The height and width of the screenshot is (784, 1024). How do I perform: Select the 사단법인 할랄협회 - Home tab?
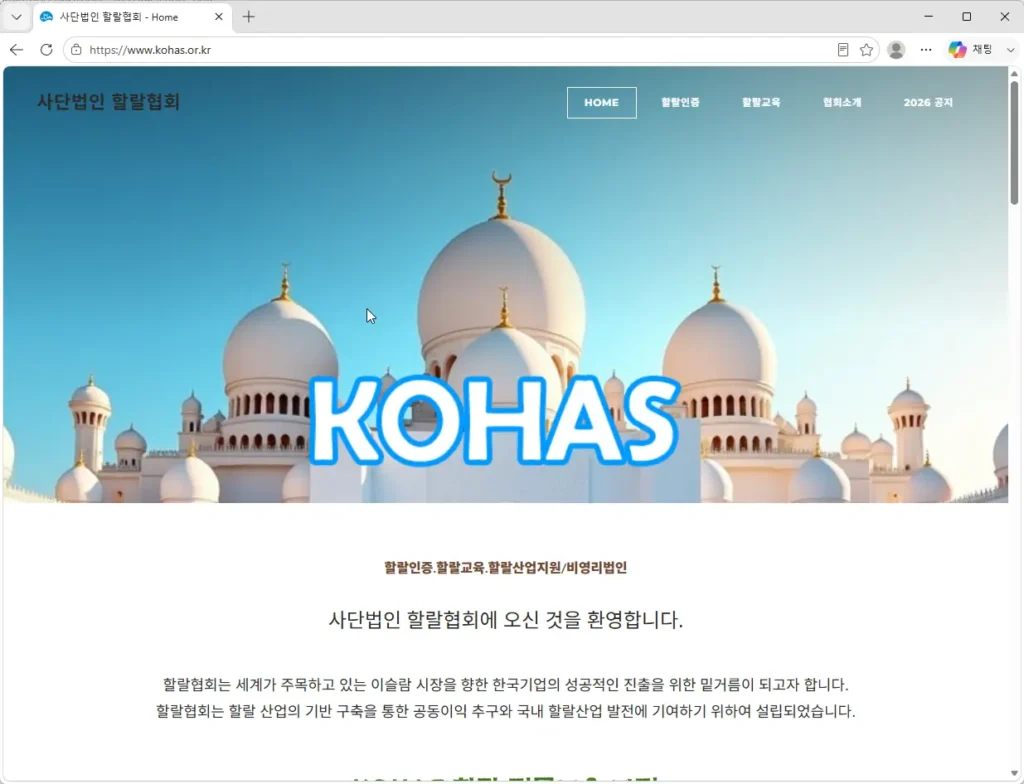click(x=131, y=17)
